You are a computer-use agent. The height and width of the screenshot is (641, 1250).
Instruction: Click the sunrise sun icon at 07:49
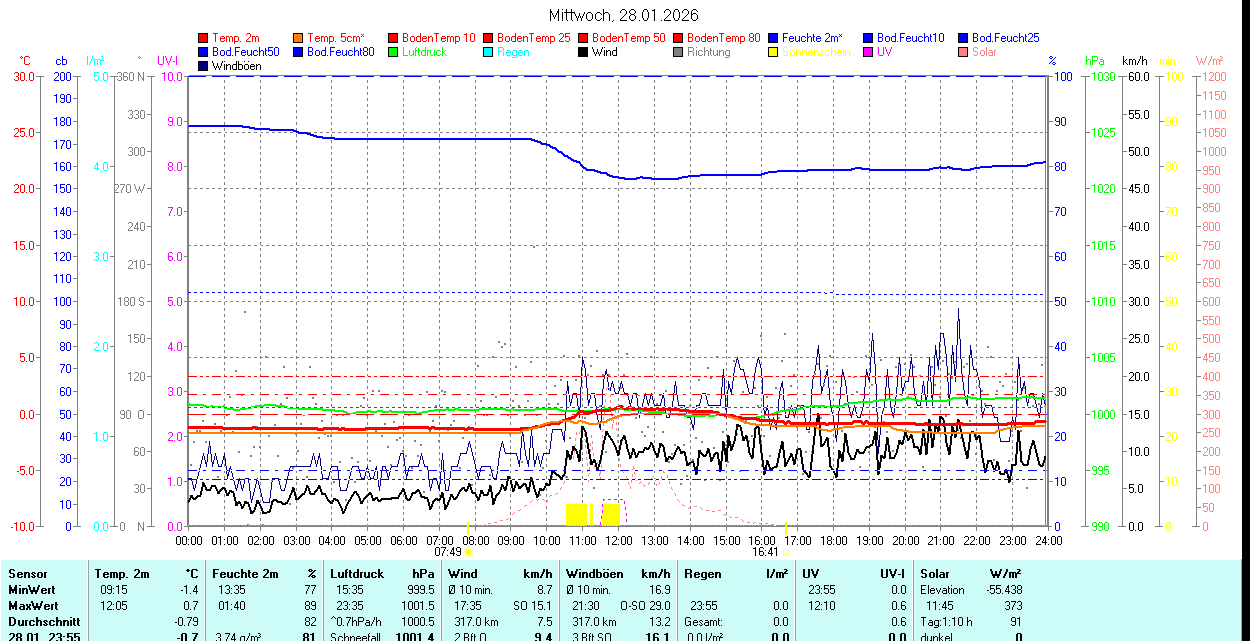(x=469, y=551)
